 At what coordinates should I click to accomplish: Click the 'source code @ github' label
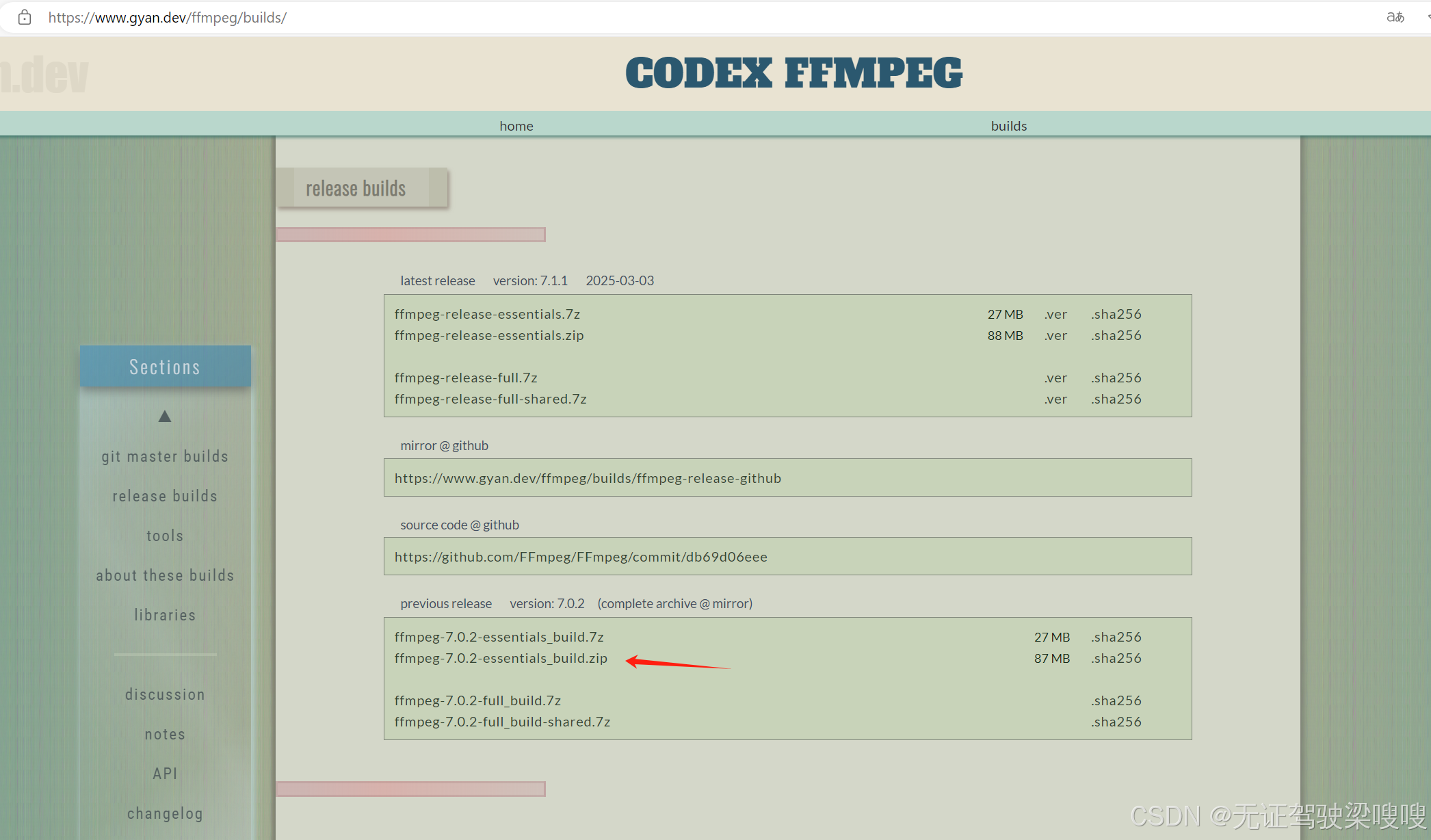coord(460,525)
